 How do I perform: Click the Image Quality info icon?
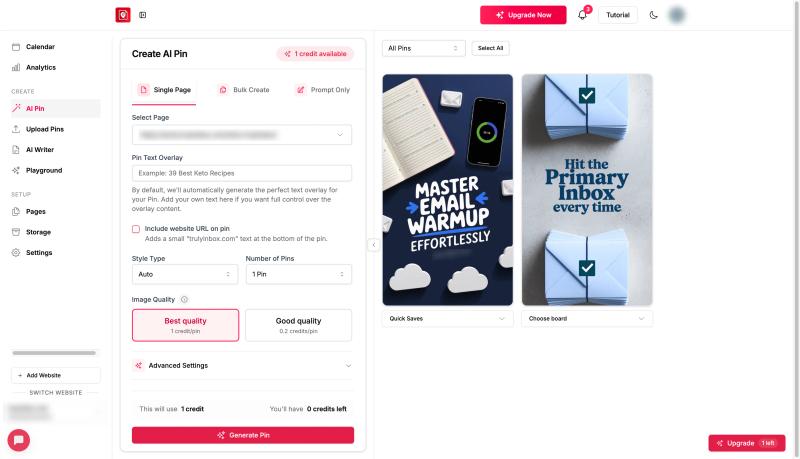184,299
